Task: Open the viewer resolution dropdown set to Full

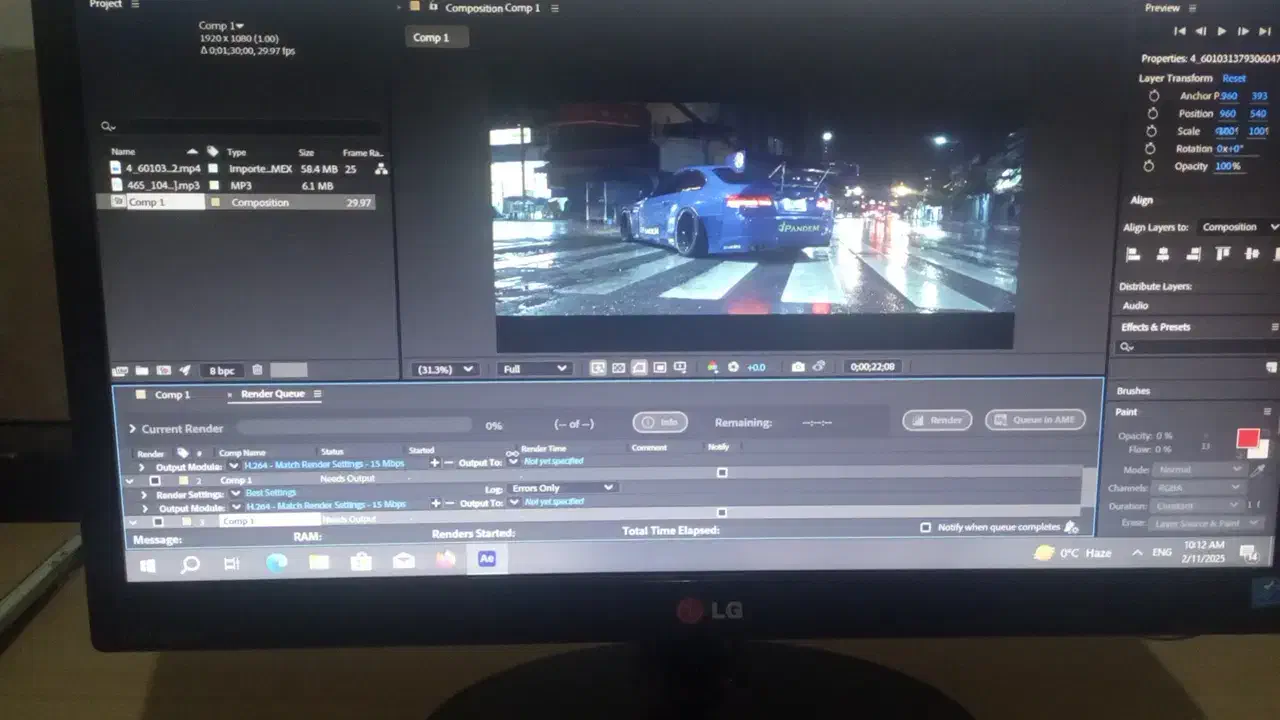Action: (x=535, y=369)
